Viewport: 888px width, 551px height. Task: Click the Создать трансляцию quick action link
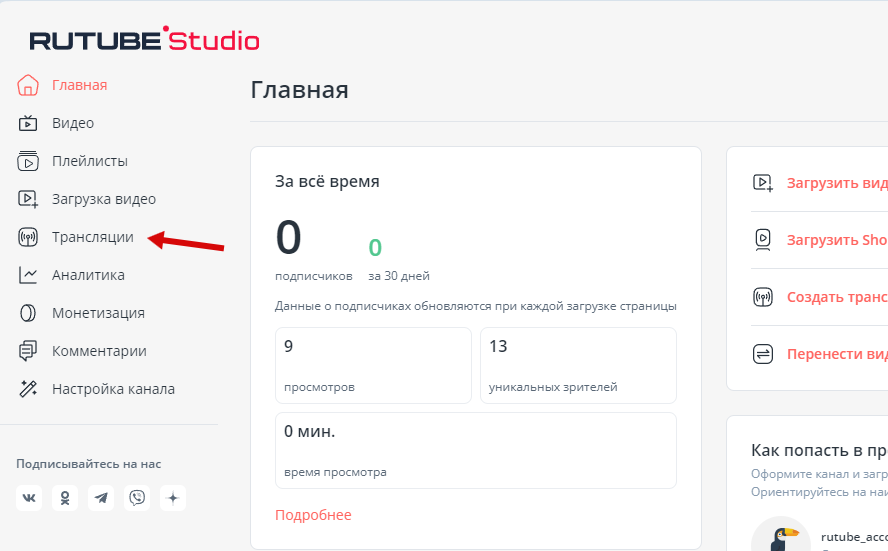(837, 297)
